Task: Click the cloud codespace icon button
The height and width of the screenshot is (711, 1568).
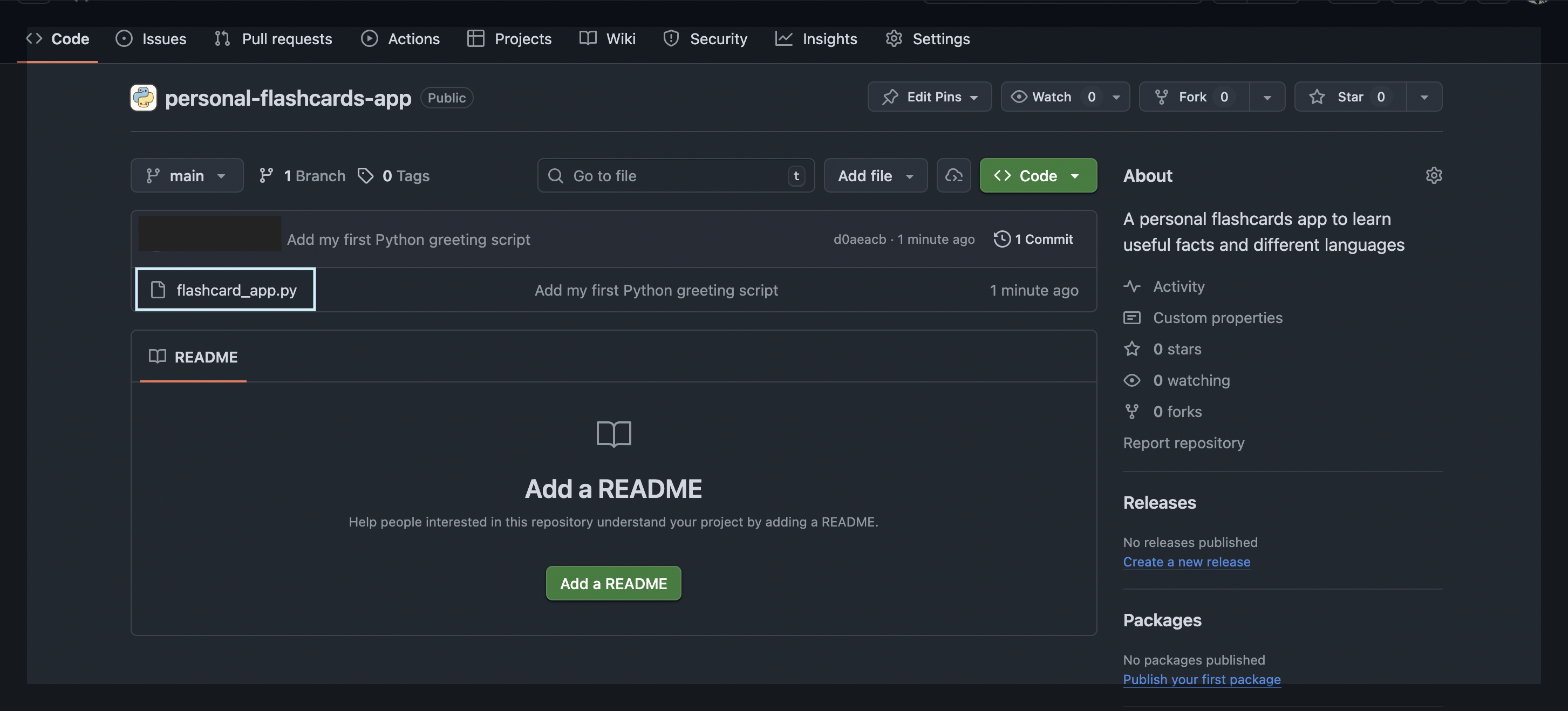Action: [x=953, y=175]
